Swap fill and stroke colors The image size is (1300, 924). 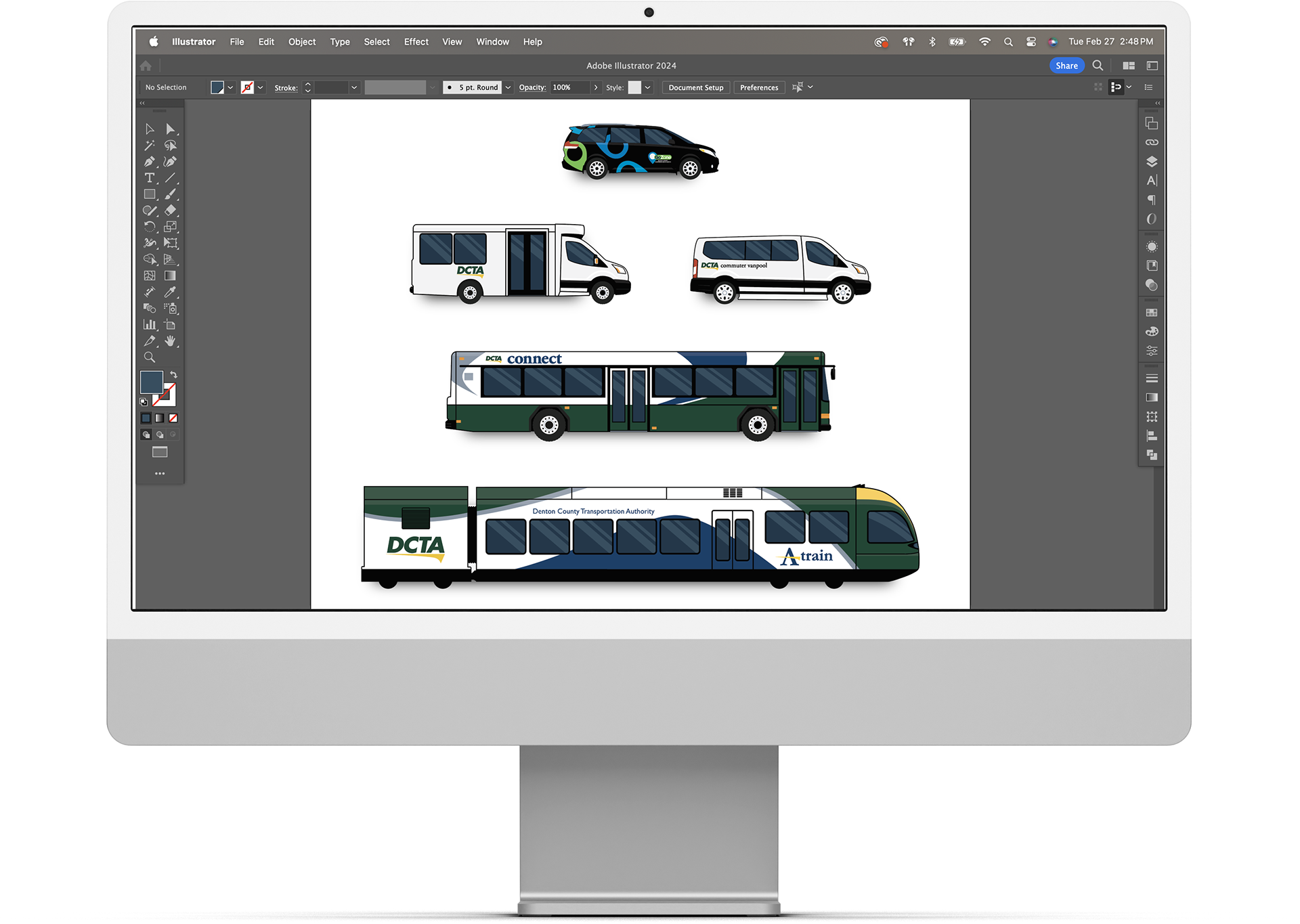(173, 374)
